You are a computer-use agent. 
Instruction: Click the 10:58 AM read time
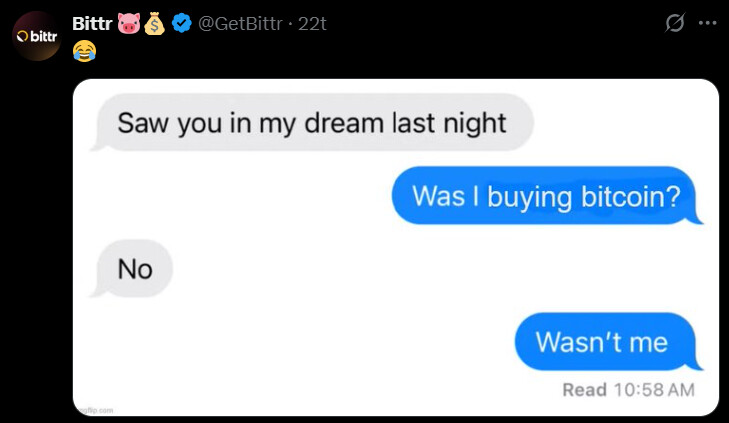pos(654,390)
